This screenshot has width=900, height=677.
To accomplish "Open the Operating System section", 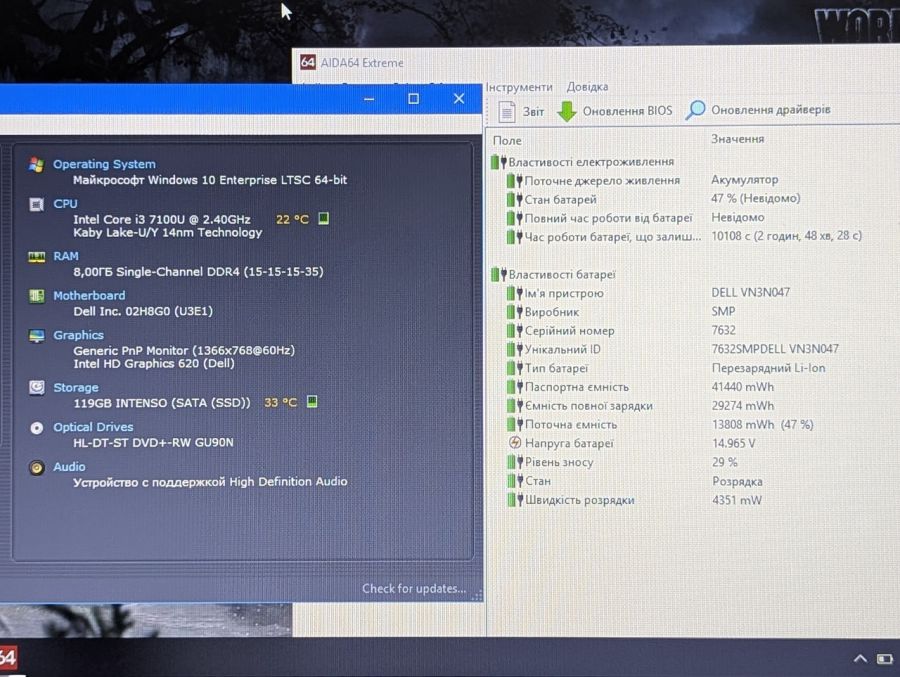I will [104, 164].
